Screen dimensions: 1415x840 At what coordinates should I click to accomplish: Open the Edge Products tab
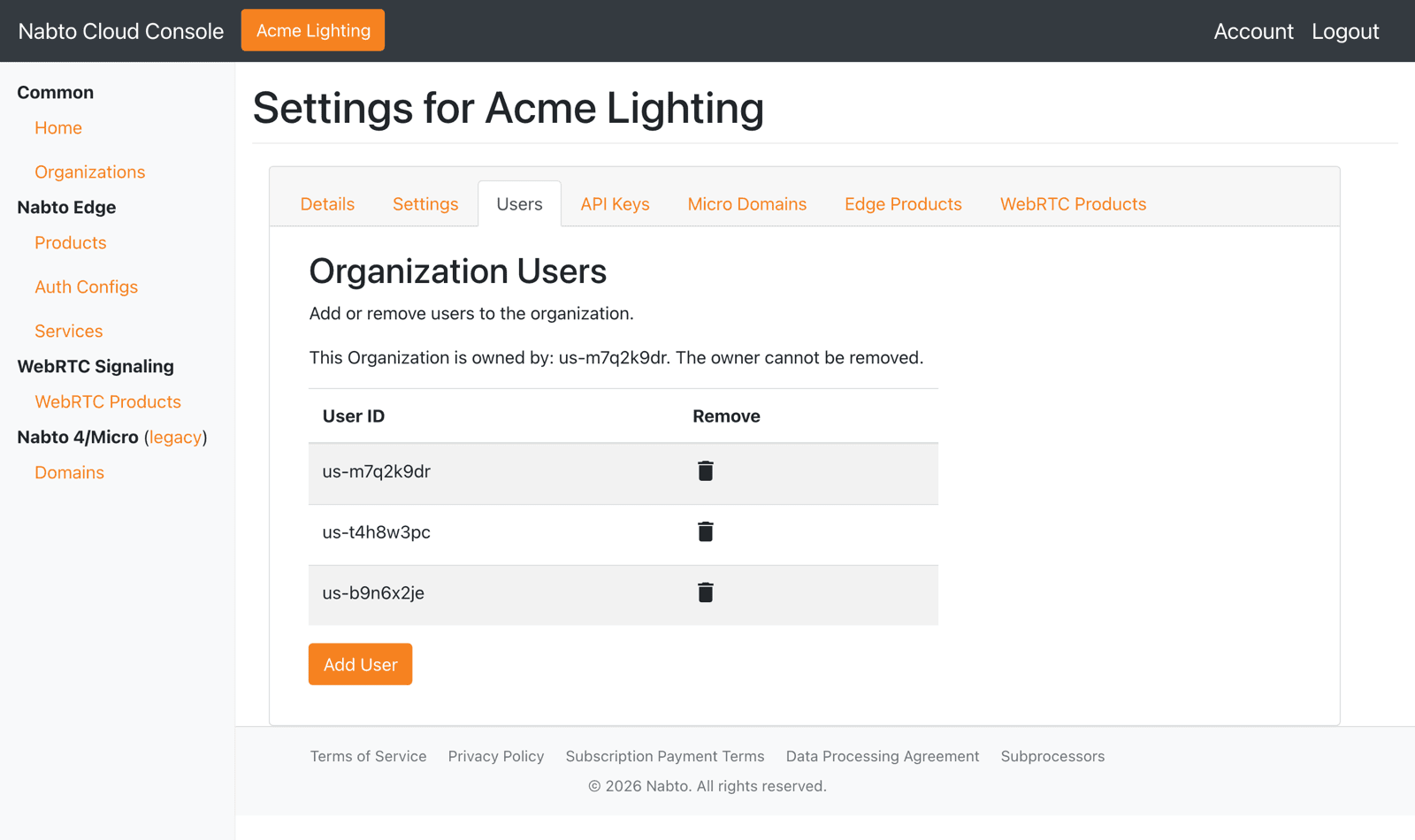click(903, 204)
